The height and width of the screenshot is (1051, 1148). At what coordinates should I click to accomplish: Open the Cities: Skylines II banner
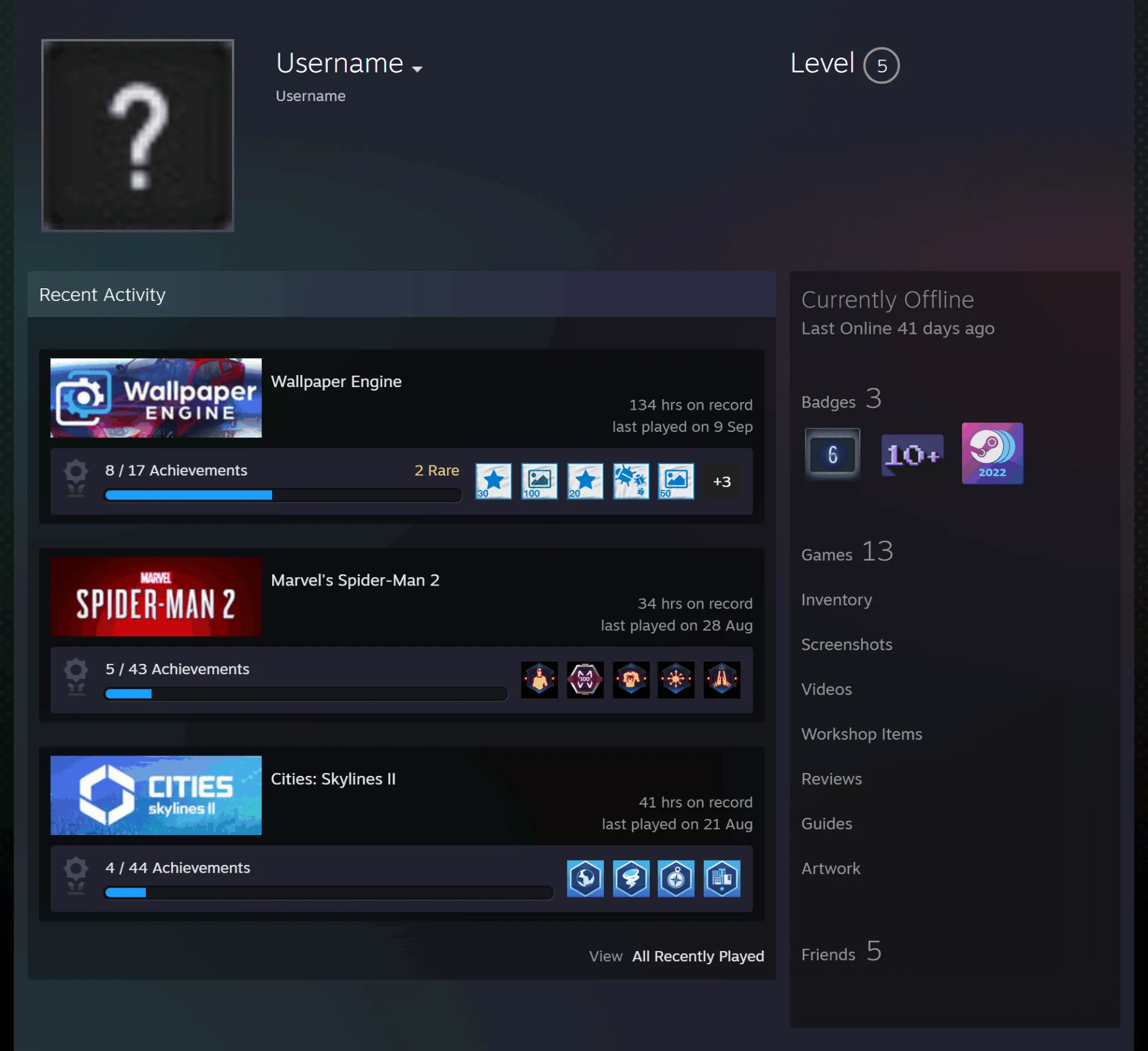(156, 795)
